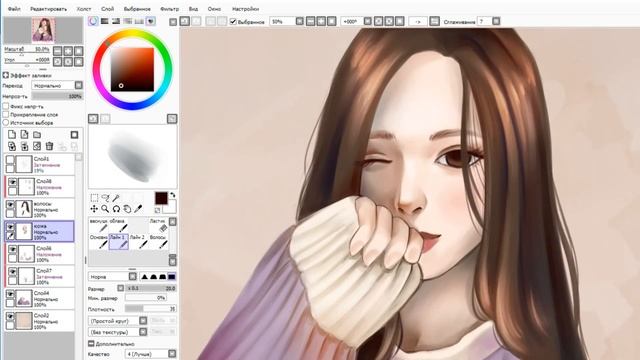Select the zoom magnifier tool

click(105, 209)
